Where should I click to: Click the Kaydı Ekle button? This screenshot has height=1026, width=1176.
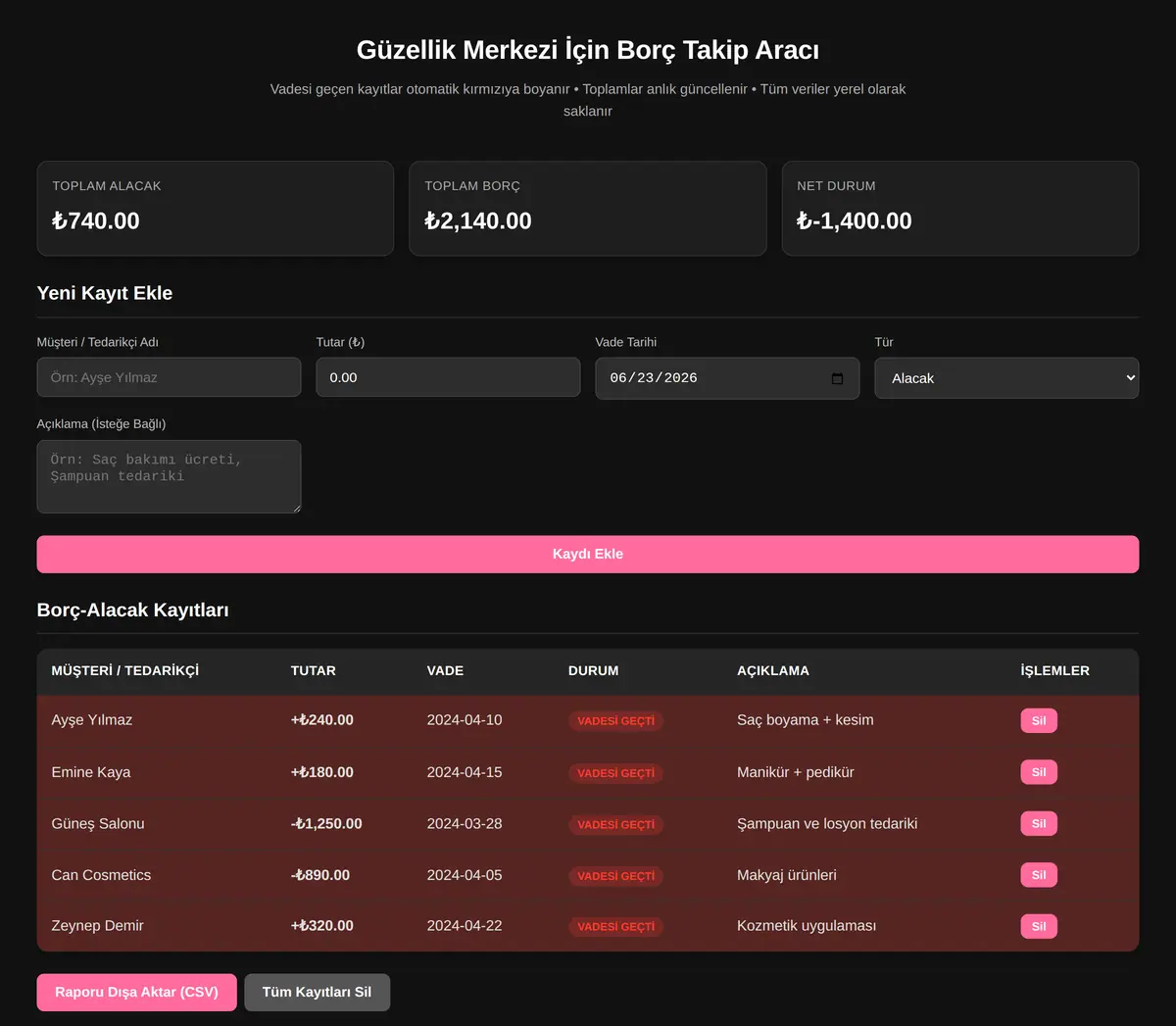[588, 554]
